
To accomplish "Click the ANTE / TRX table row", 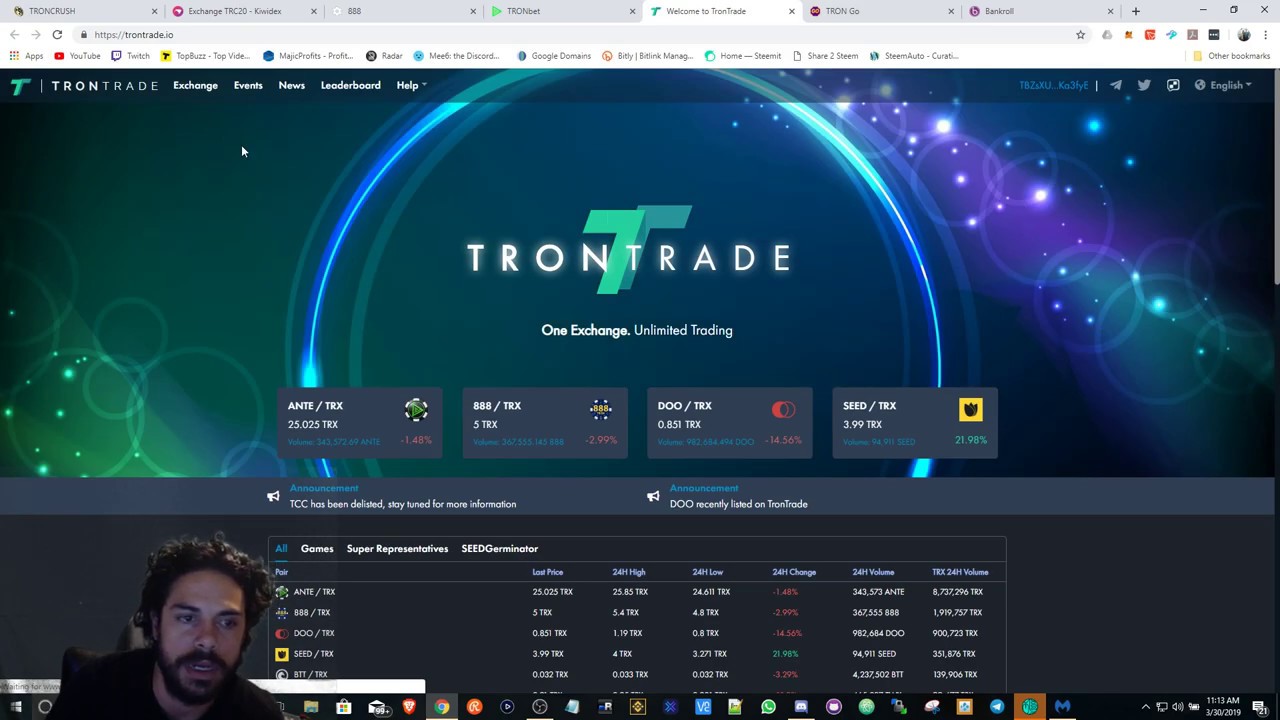I will click(637, 592).
